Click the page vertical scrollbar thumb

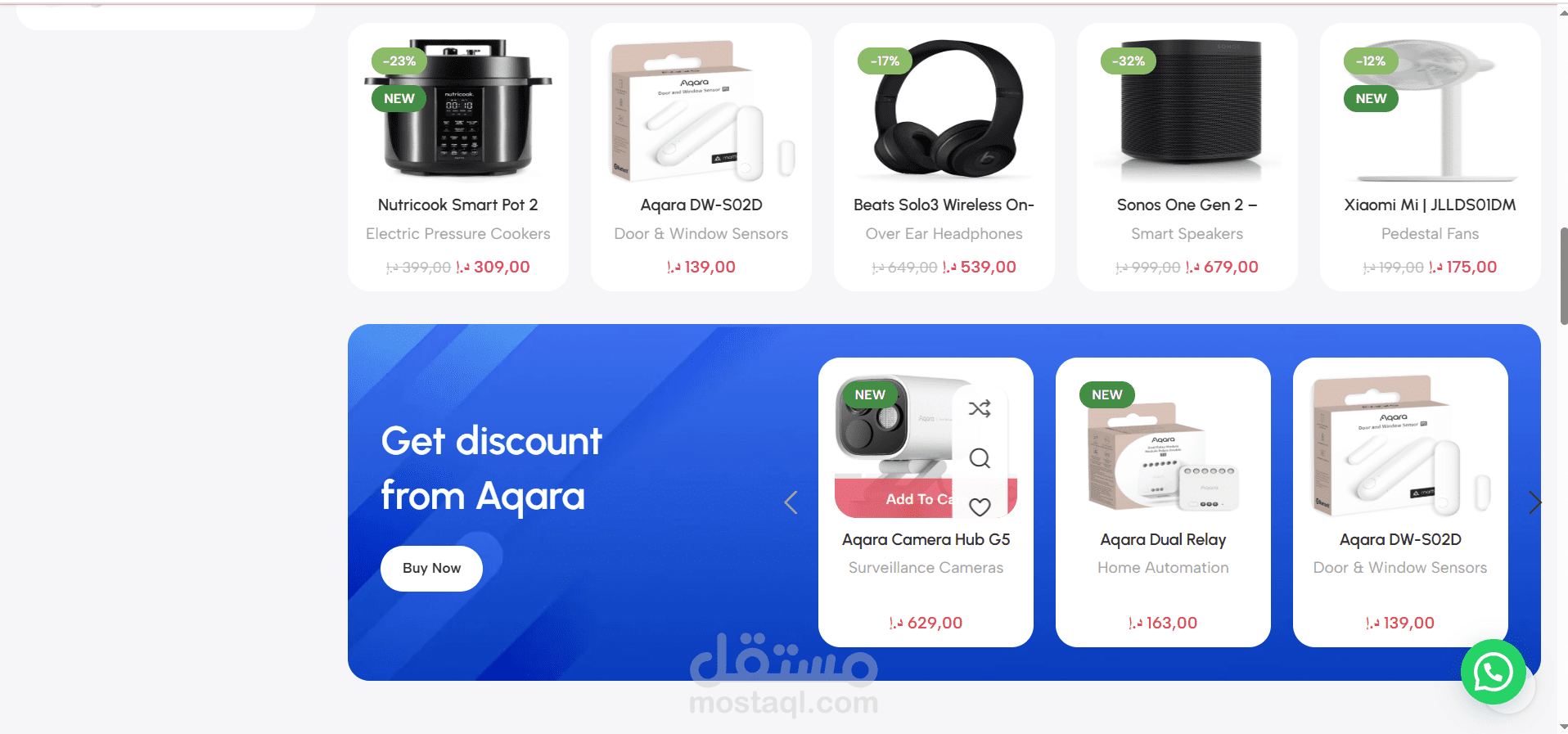1564,277
